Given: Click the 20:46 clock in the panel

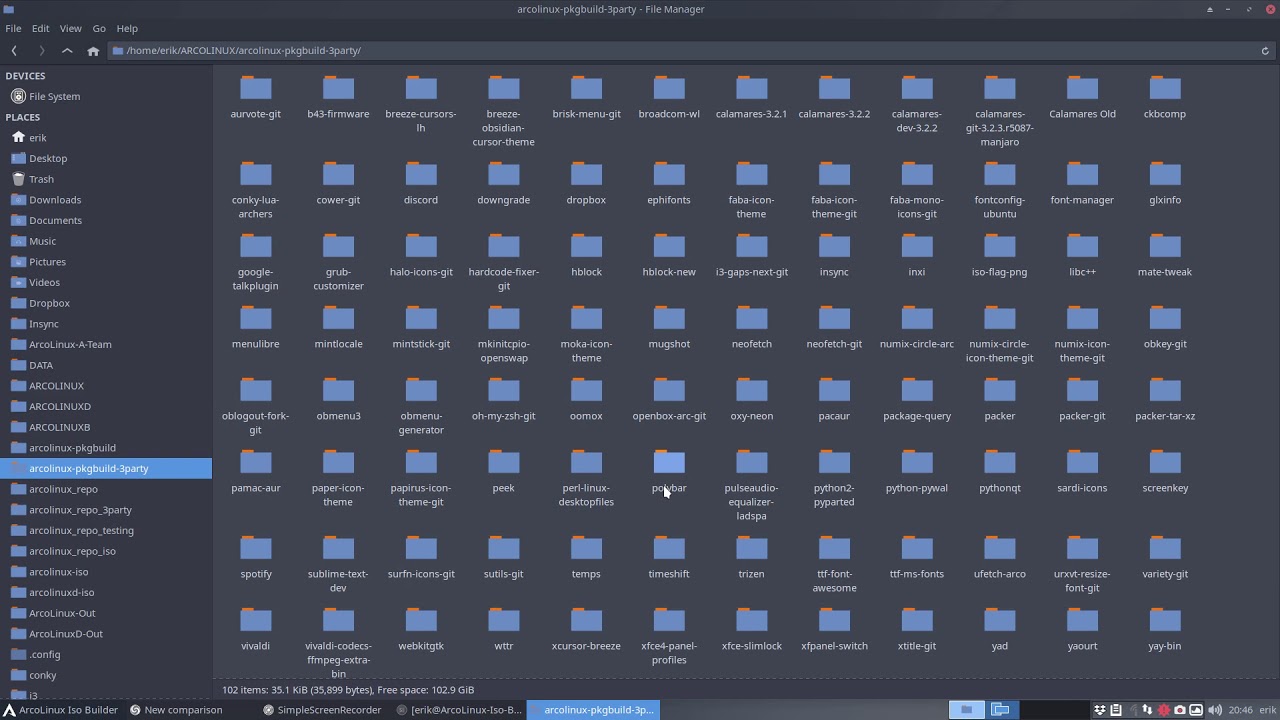Looking at the screenshot, I should 1241,710.
